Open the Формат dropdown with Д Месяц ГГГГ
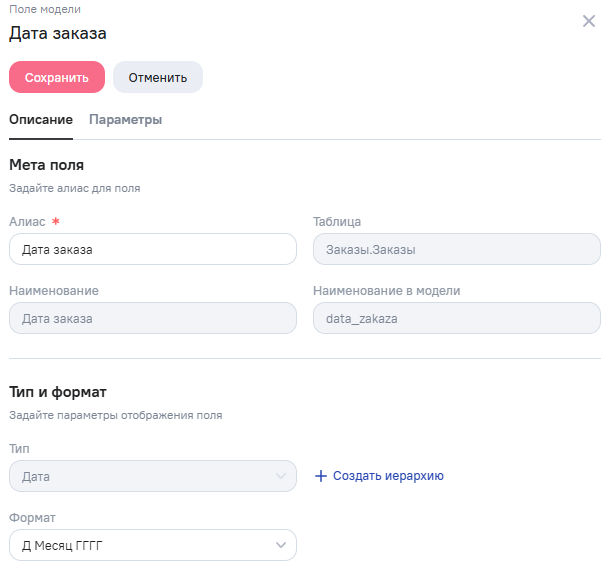 (140, 545)
